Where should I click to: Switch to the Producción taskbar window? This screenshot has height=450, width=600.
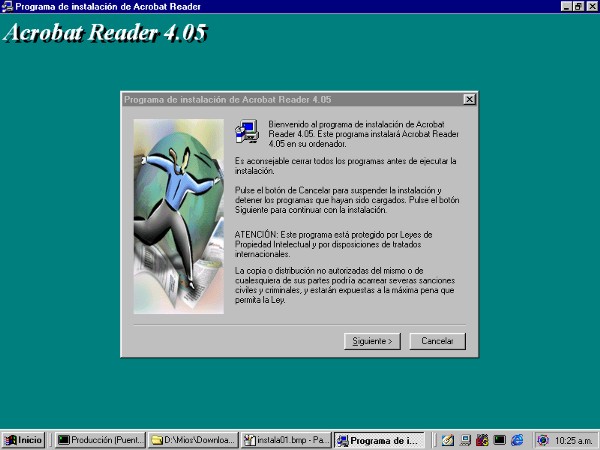point(100,439)
